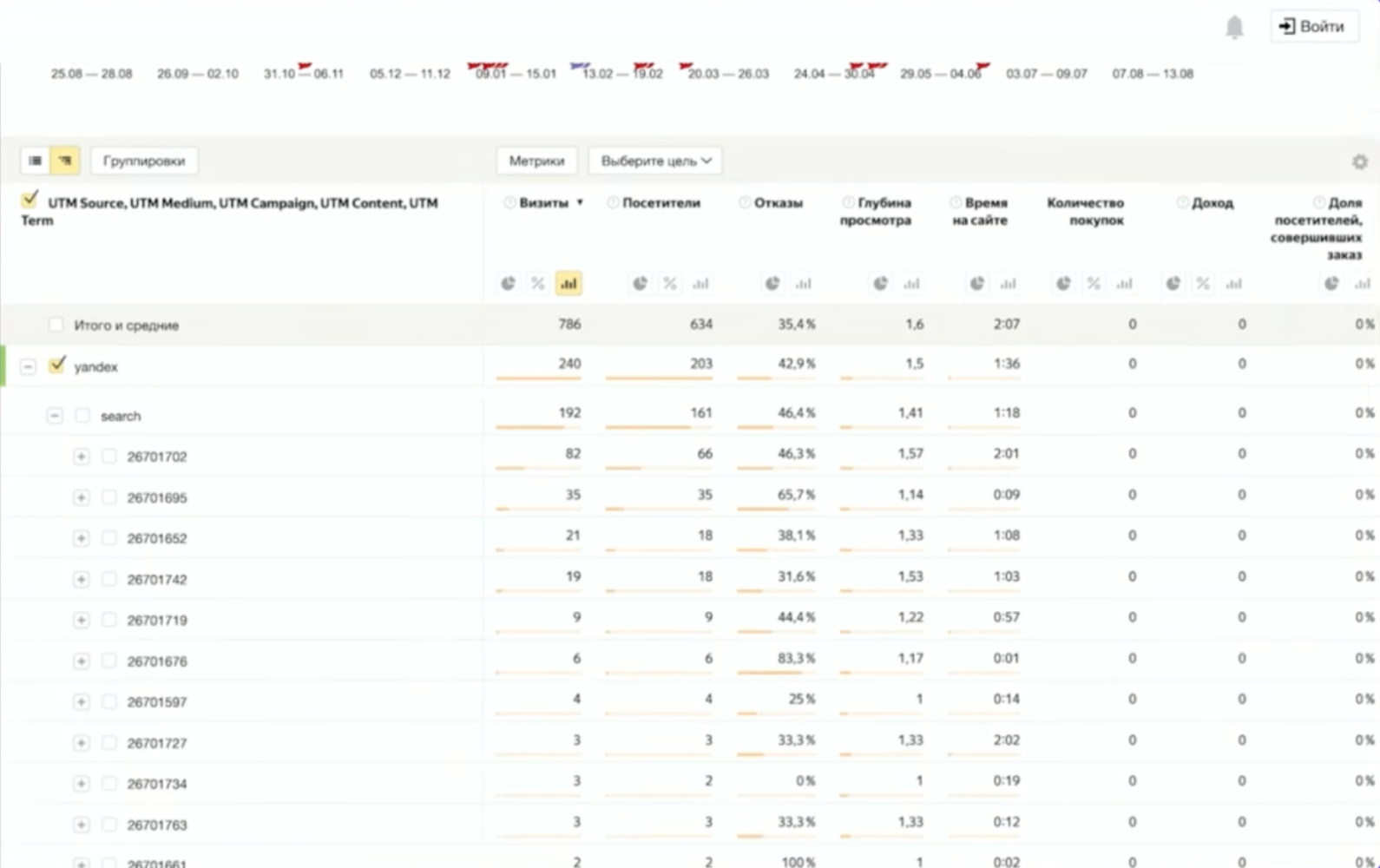1380x868 pixels.
Task: Check the Итого и средние checkbox
Action: [56, 325]
